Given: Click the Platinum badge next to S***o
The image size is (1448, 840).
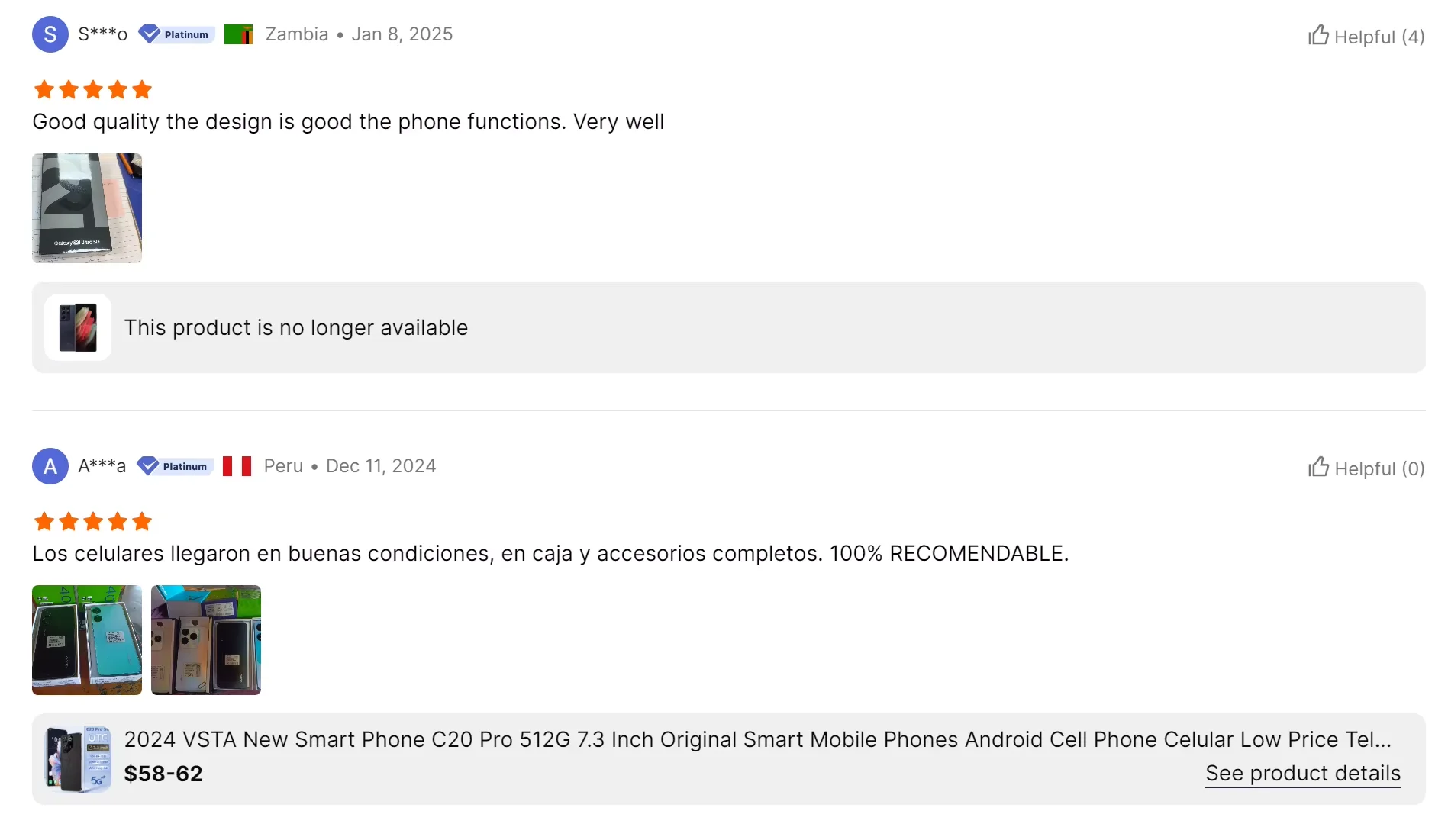Looking at the screenshot, I should [x=177, y=34].
